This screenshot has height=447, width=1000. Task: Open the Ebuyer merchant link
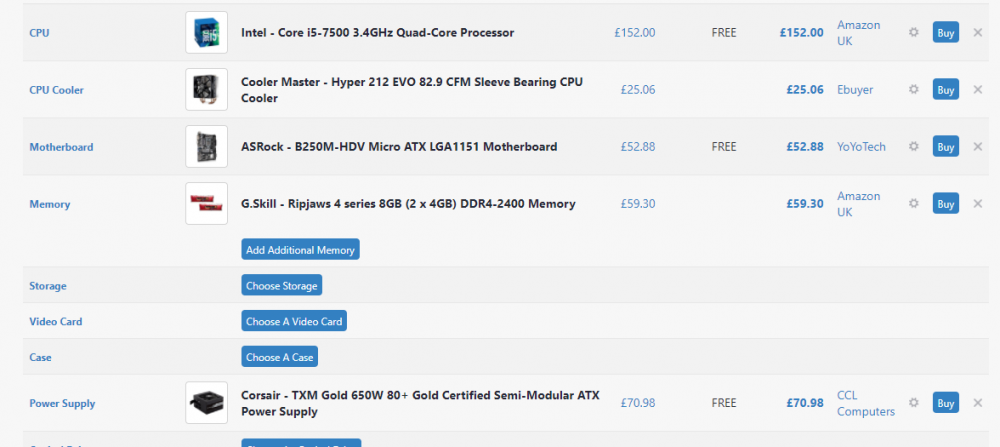click(855, 89)
